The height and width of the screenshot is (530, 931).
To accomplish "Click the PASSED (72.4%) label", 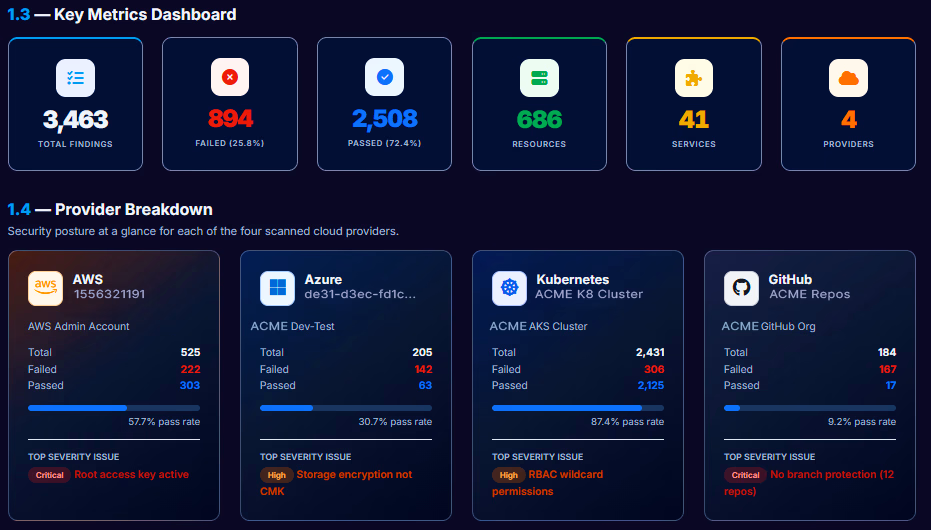I will 385,143.
